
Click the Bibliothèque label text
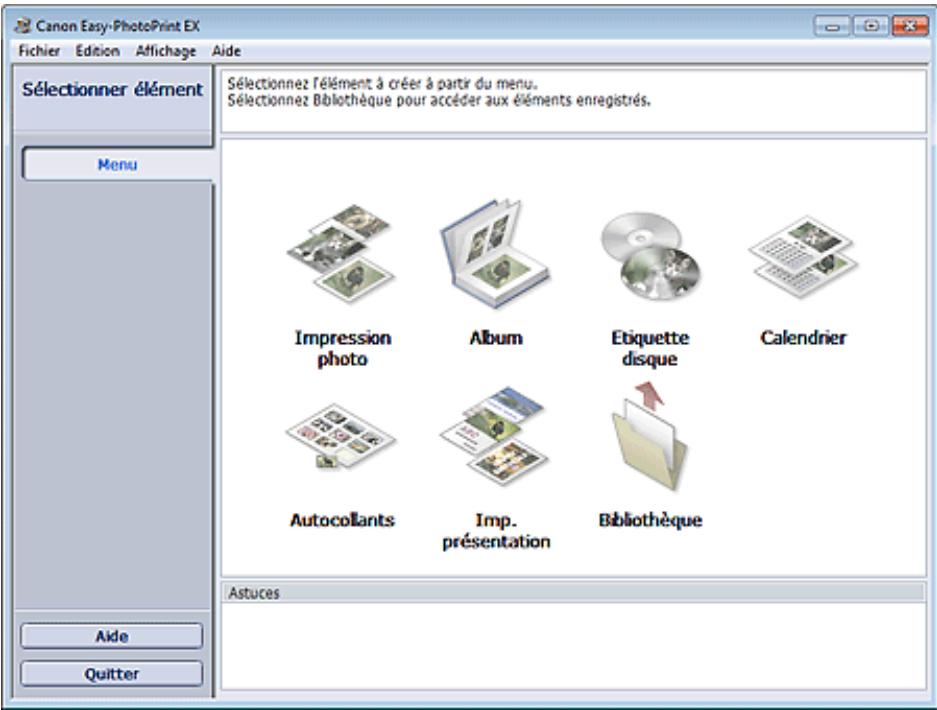coord(650,520)
